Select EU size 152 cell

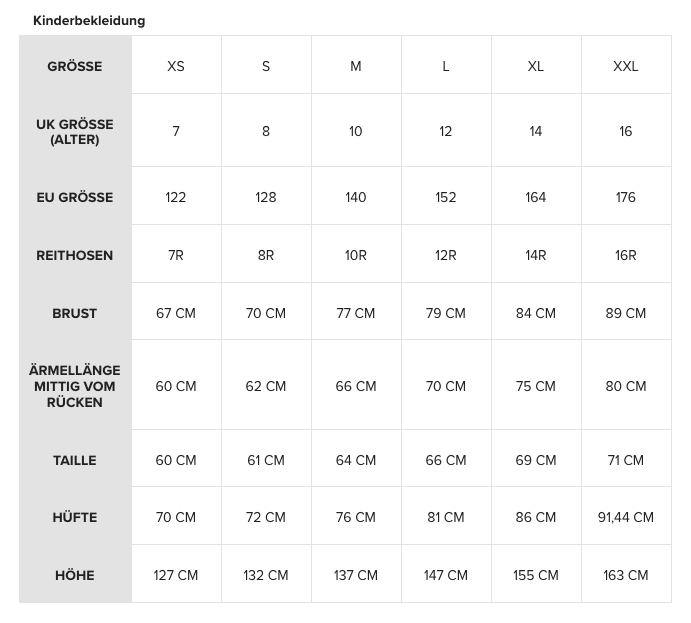(446, 197)
